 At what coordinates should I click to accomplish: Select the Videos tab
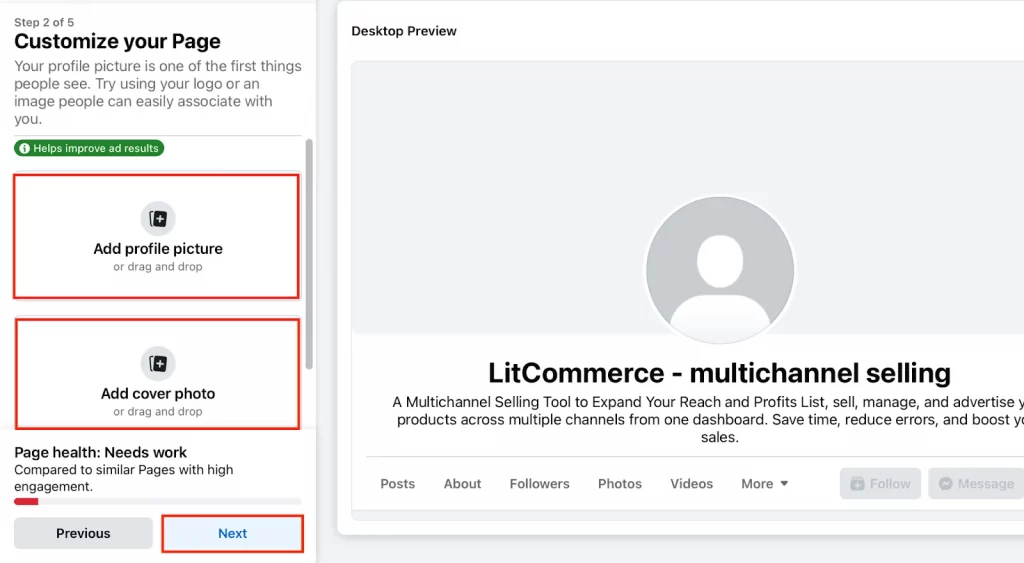(x=692, y=484)
